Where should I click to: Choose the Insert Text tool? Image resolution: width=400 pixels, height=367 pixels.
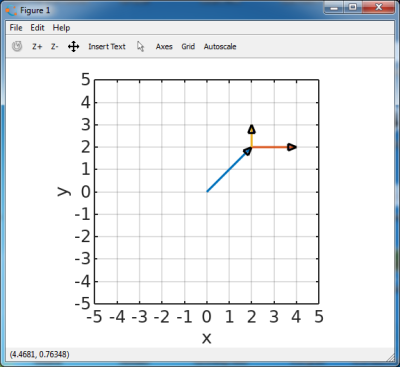pos(107,47)
